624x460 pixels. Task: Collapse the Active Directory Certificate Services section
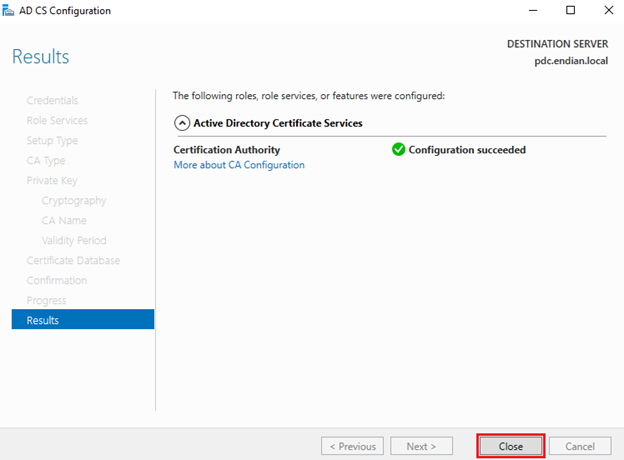pos(182,123)
